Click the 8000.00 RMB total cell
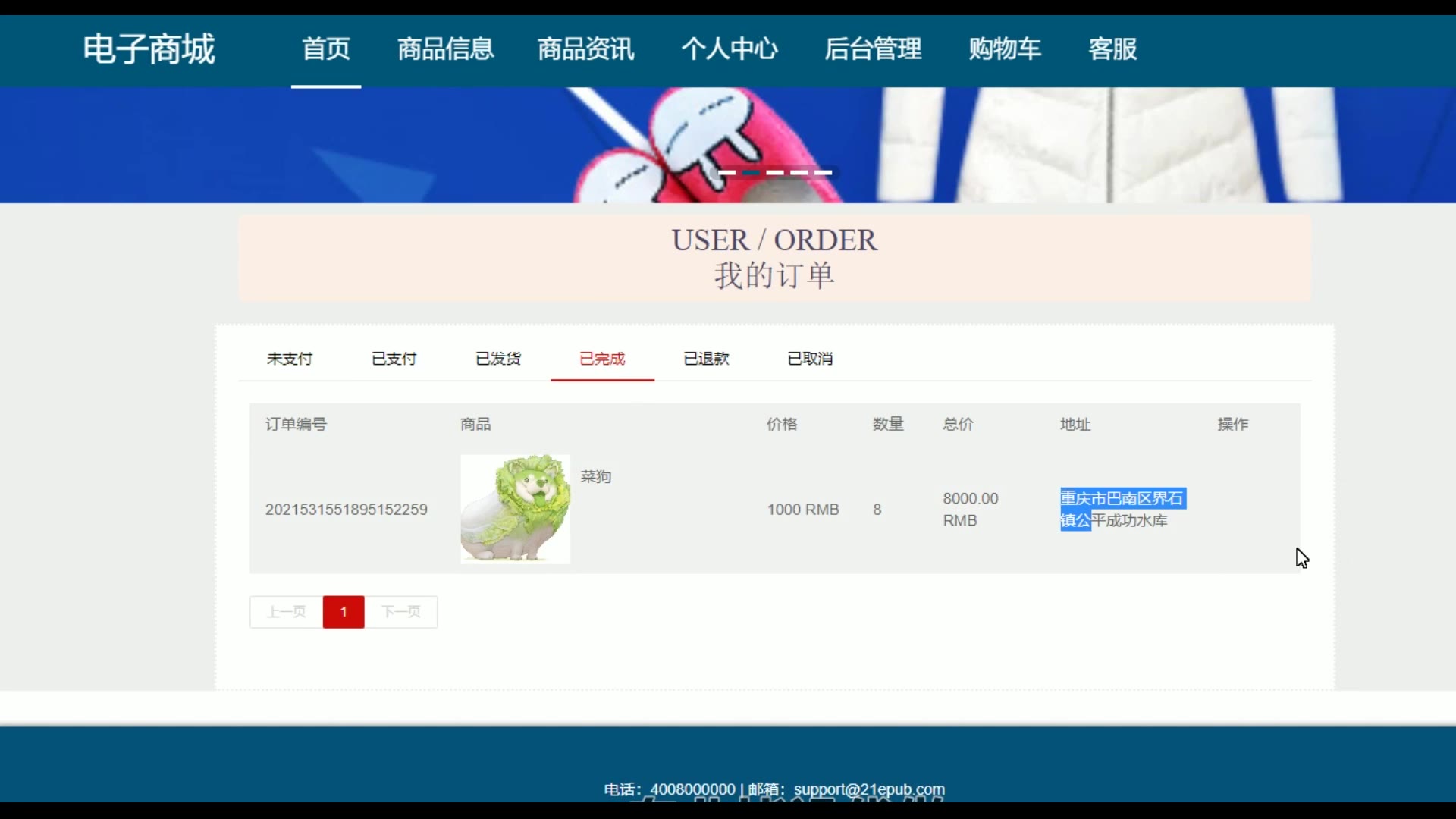Viewport: 1456px width, 819px height. click(x=971, y=510)
